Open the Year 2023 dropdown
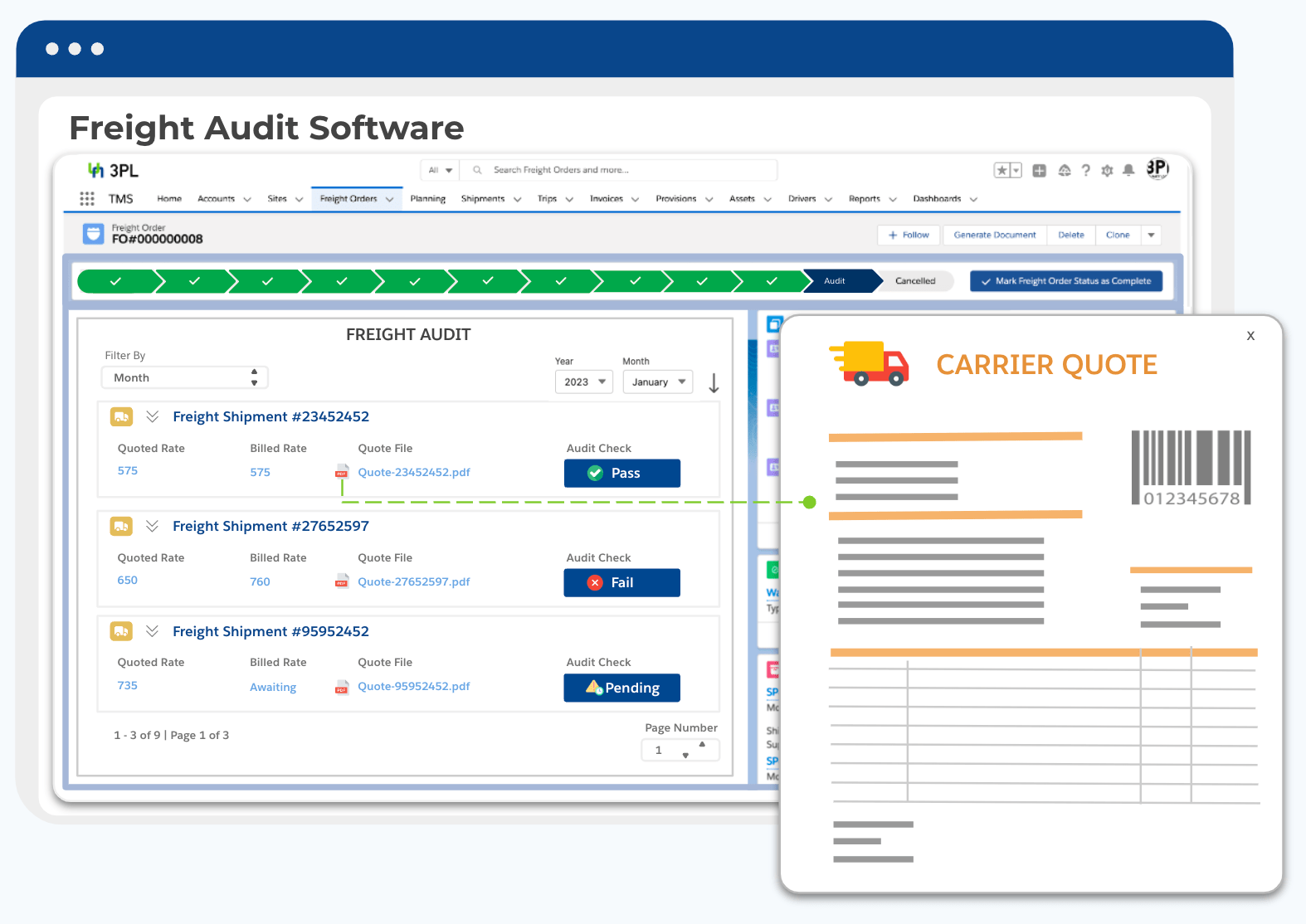Viewport: 1306px width, 924px height. point(584,382)
